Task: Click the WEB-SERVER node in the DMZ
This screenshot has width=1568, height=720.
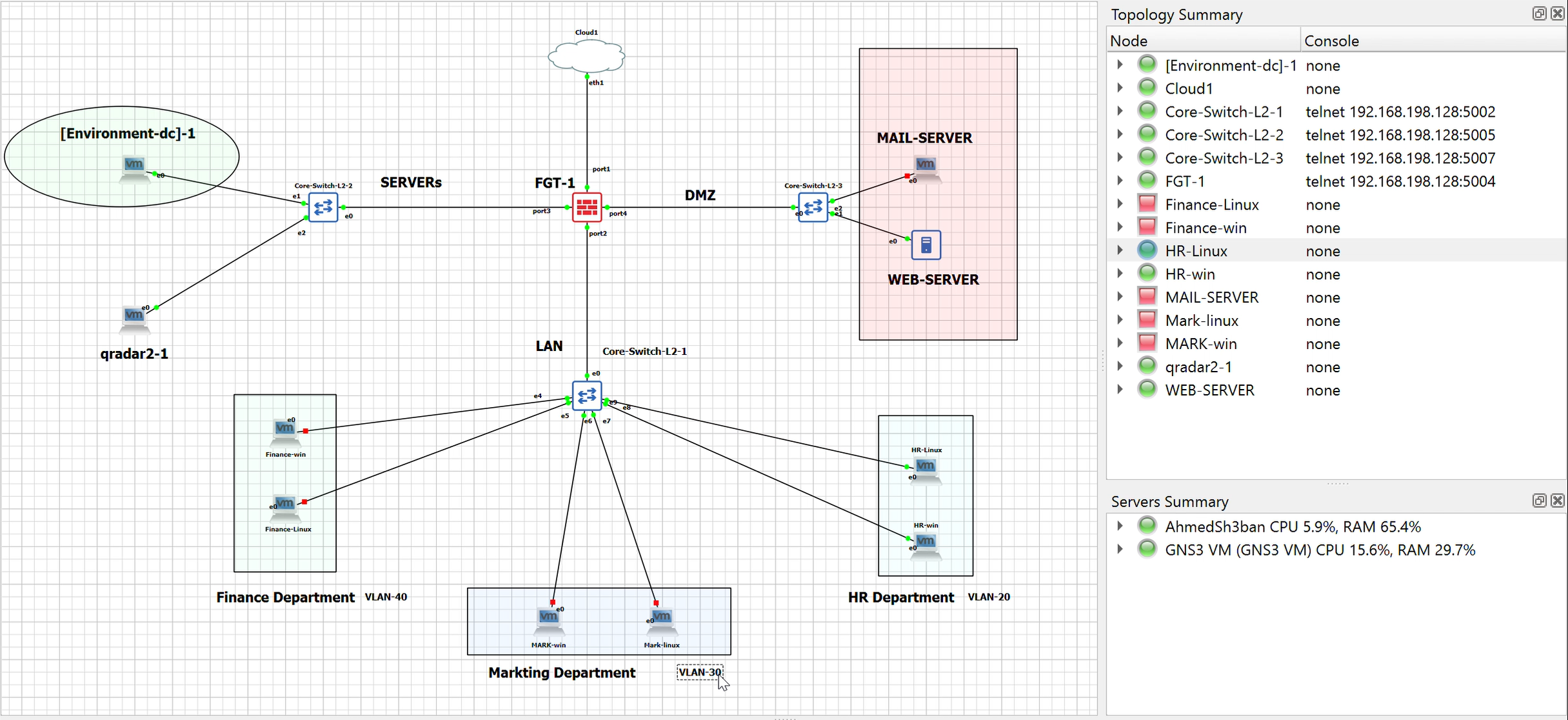Action: (926, 245)
